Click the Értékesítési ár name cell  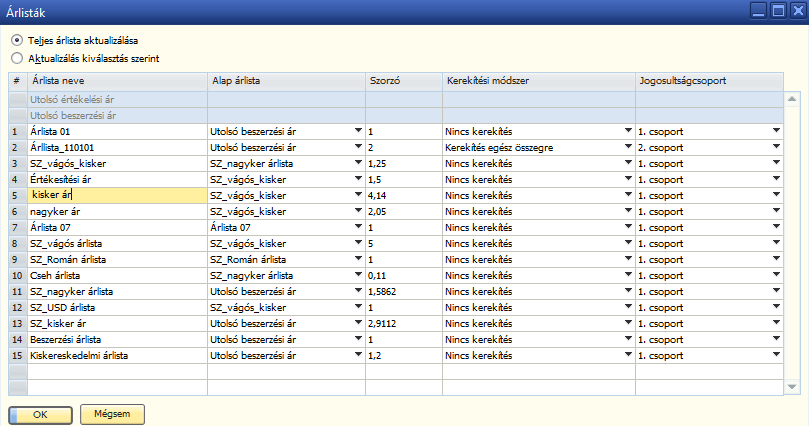tap(118, 179)
